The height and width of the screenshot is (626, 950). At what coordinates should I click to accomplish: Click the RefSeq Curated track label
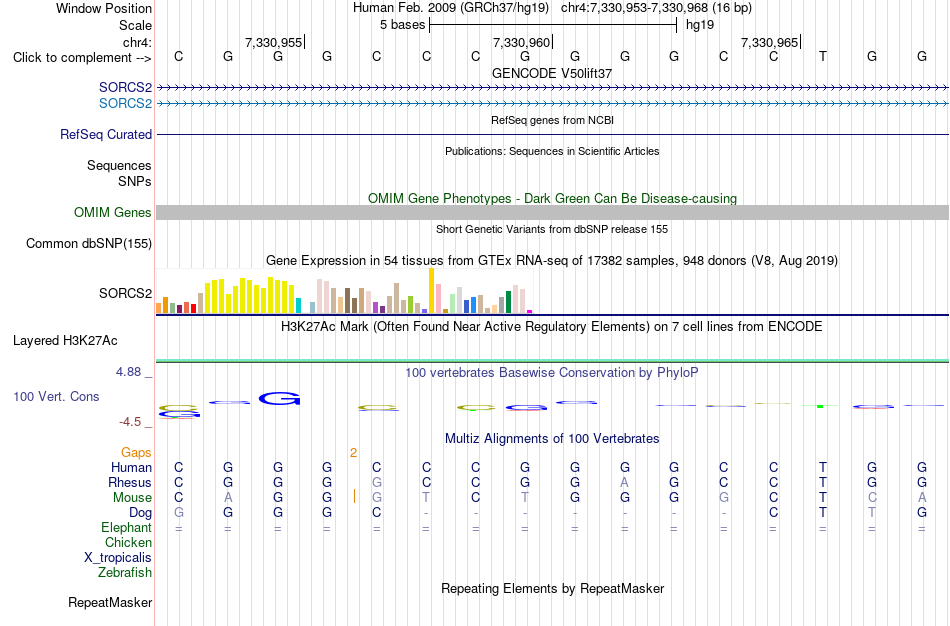coord(106,135)
